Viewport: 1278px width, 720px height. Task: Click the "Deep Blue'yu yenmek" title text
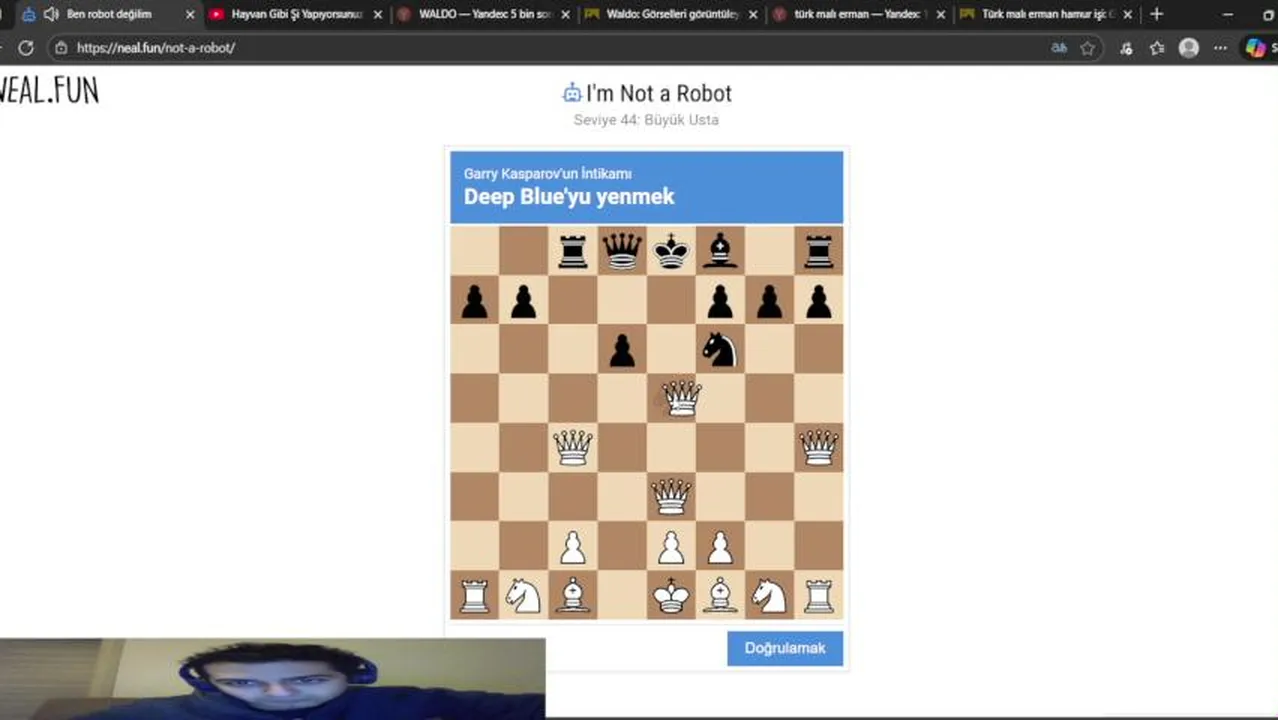click(569, 197)
